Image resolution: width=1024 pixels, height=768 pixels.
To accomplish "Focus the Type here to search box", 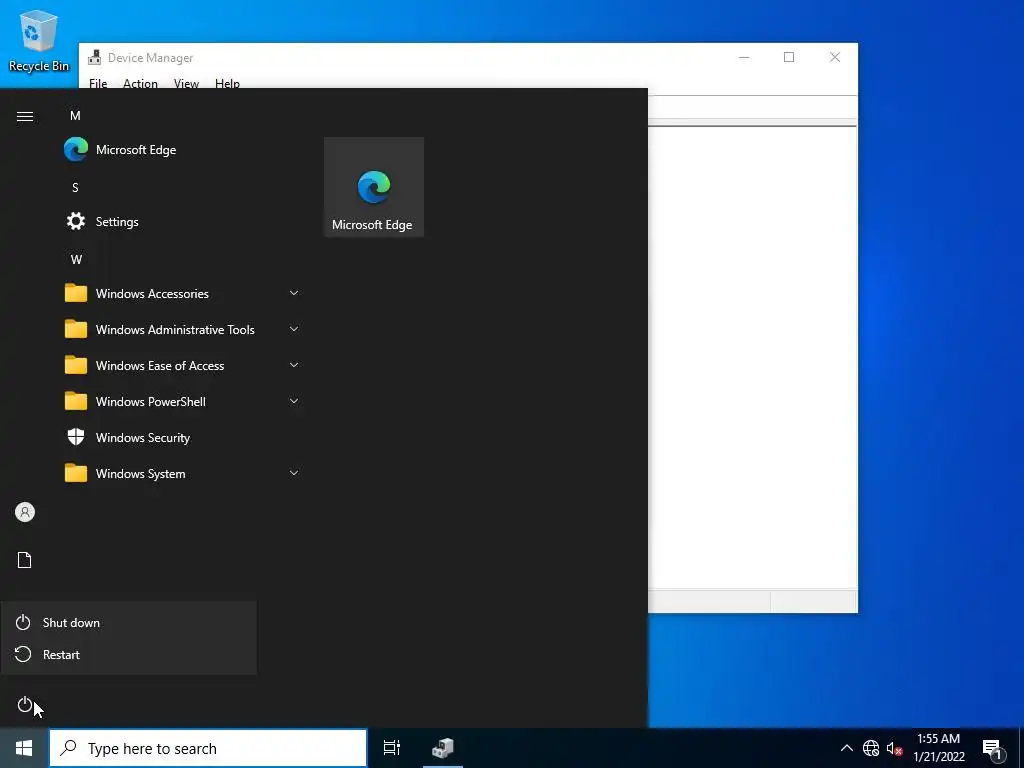I will [x=208, y=748].
